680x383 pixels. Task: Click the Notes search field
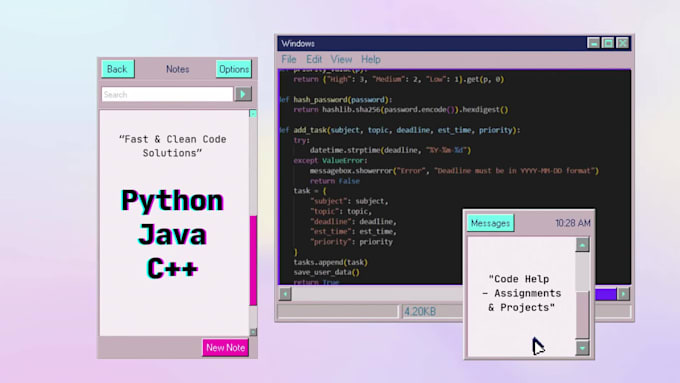pyautogui.click(x=167, y=95)
